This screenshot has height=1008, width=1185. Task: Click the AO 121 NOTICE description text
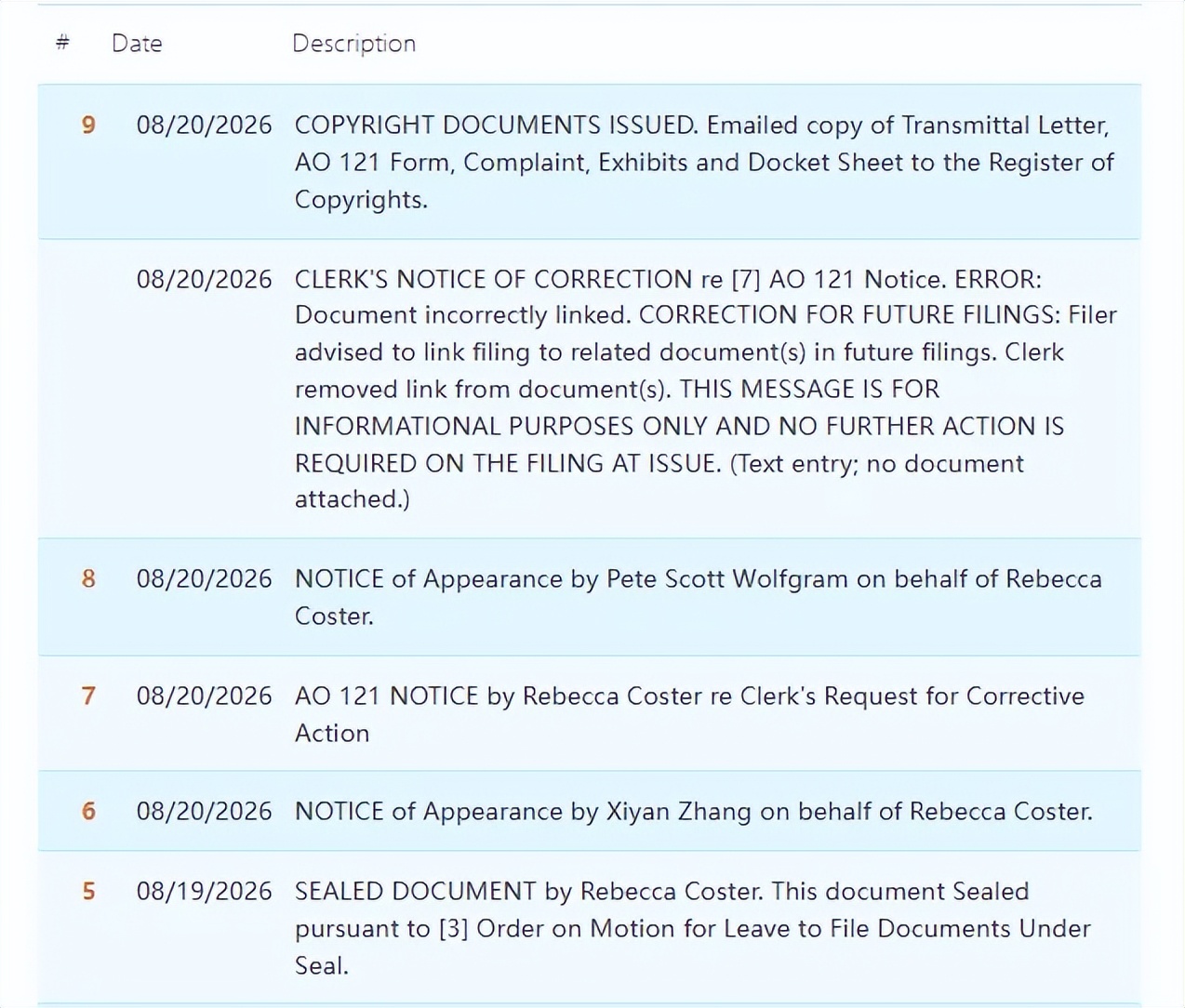tap(689, 714)
